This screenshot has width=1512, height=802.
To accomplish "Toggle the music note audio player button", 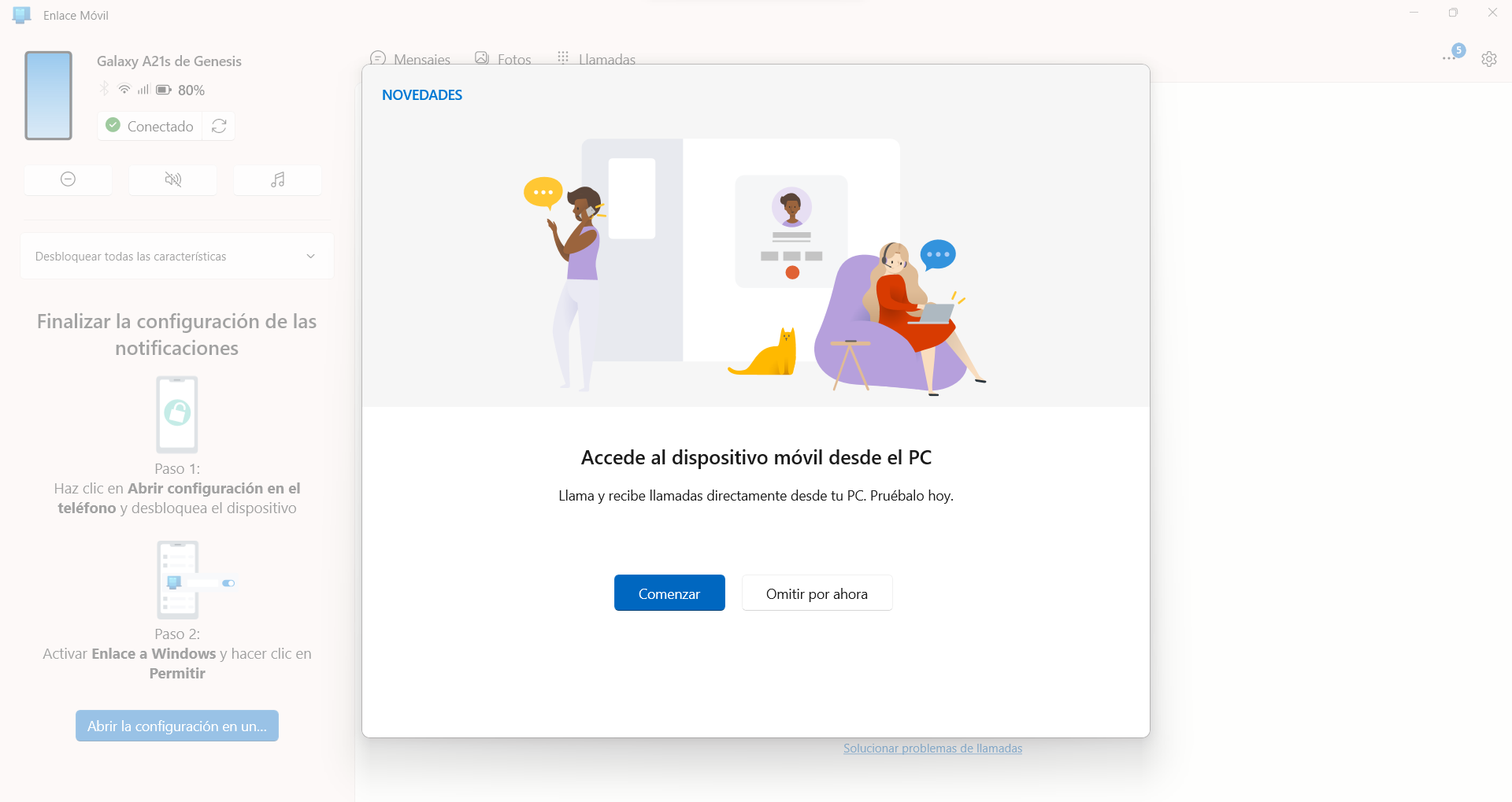I will pos(277,179).
